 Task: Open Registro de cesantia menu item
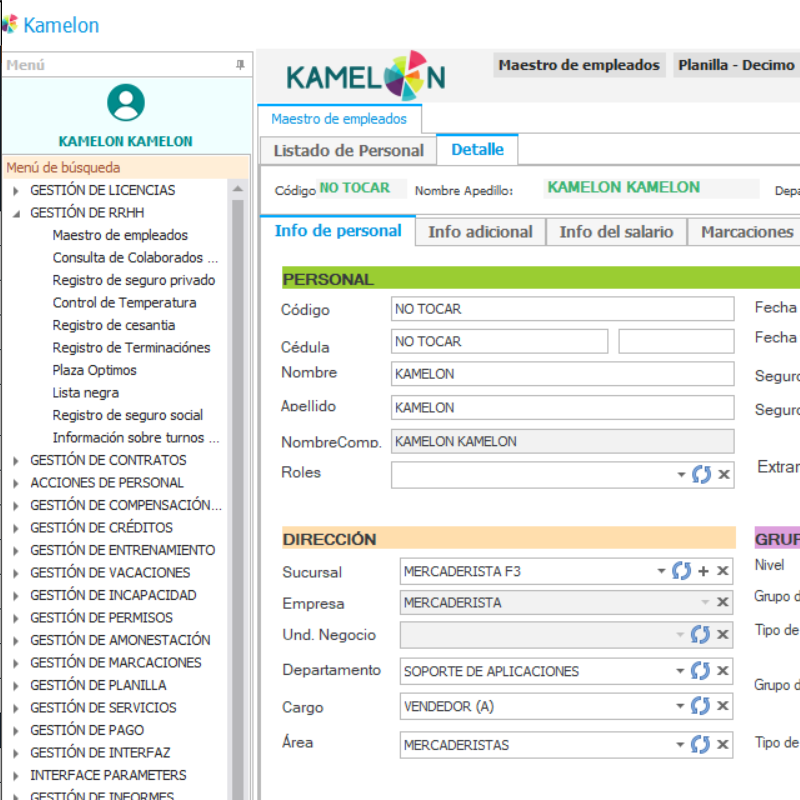114,325
